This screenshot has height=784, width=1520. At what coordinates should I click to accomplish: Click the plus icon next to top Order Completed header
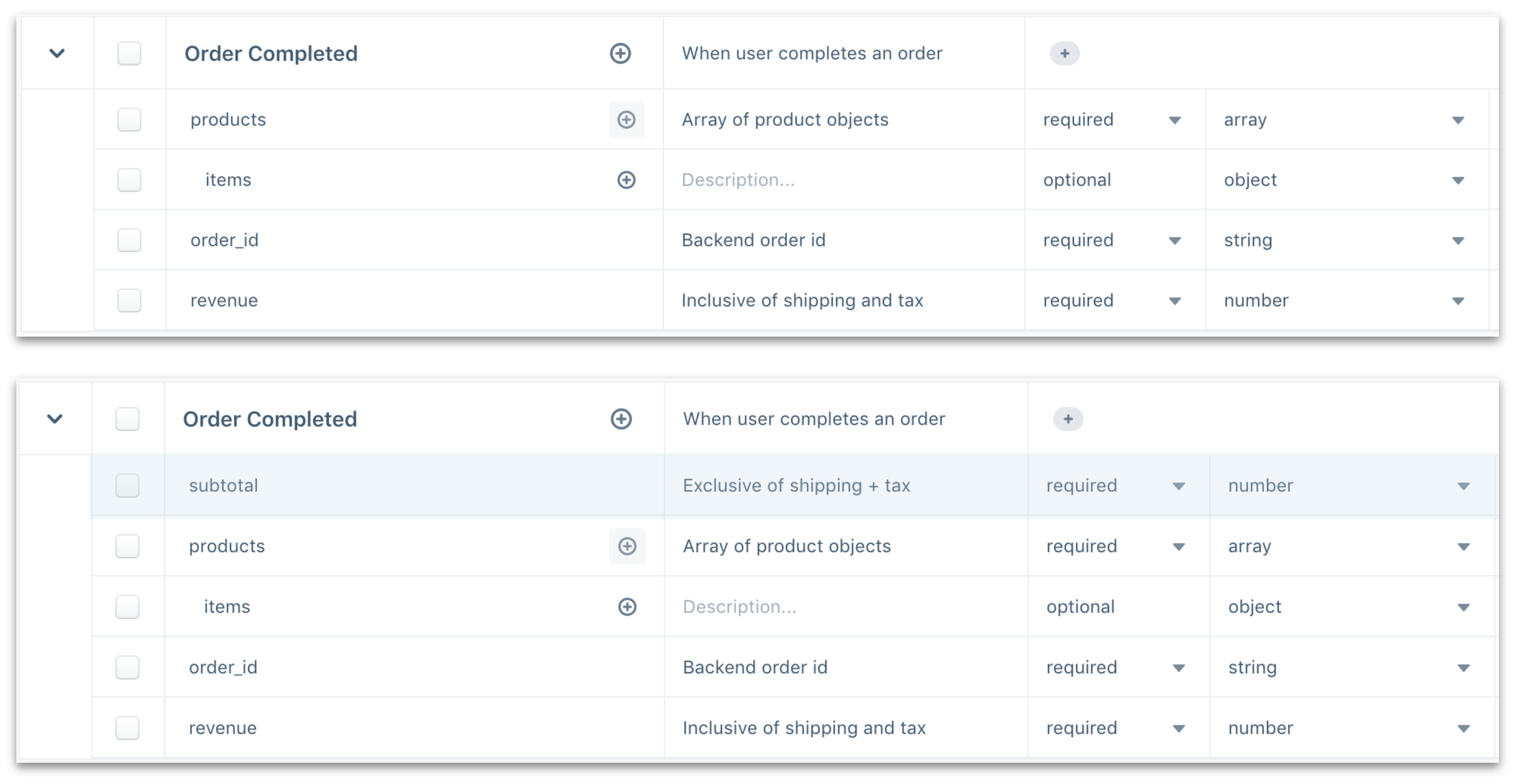620,53
